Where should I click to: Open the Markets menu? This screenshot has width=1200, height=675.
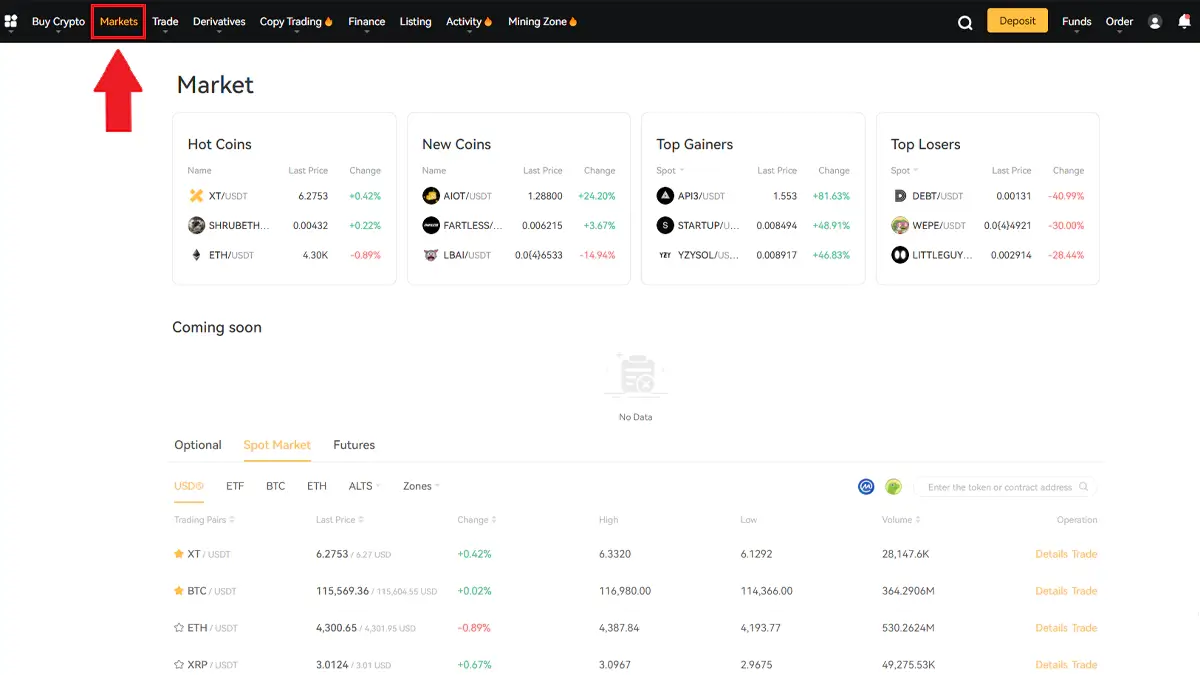pos(119,22)
